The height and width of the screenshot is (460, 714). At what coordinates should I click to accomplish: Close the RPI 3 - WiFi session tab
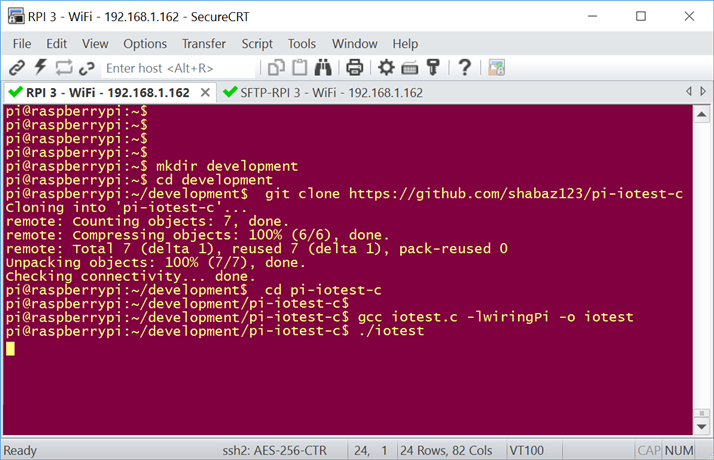205,93
